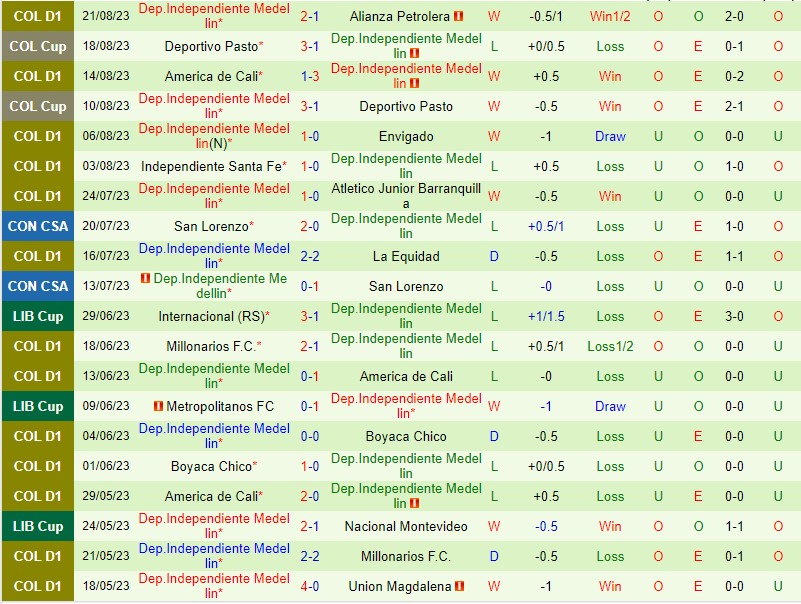Click red card icon beside Alianza Petrolera
The height and width of the screenshot is (604, 801).
(458, 16)
